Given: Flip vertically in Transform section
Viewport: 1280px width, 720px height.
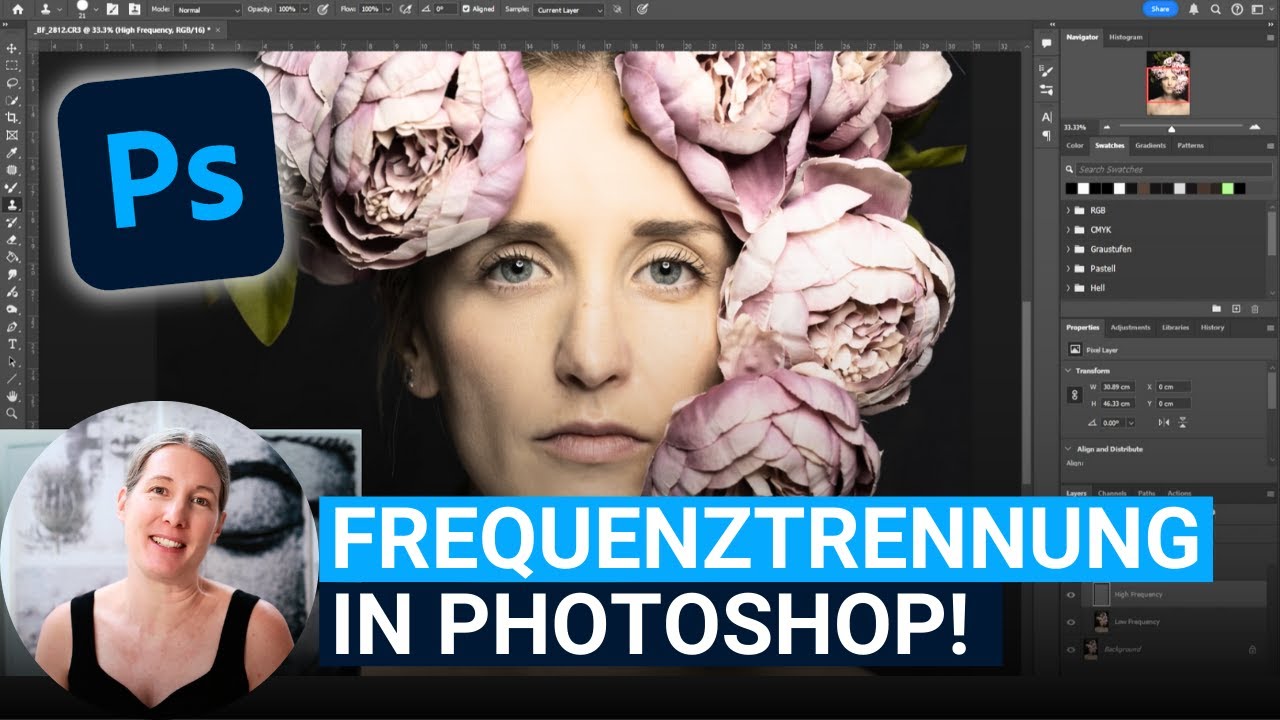Looking at the screenshot, I should tap(1183, 423).
